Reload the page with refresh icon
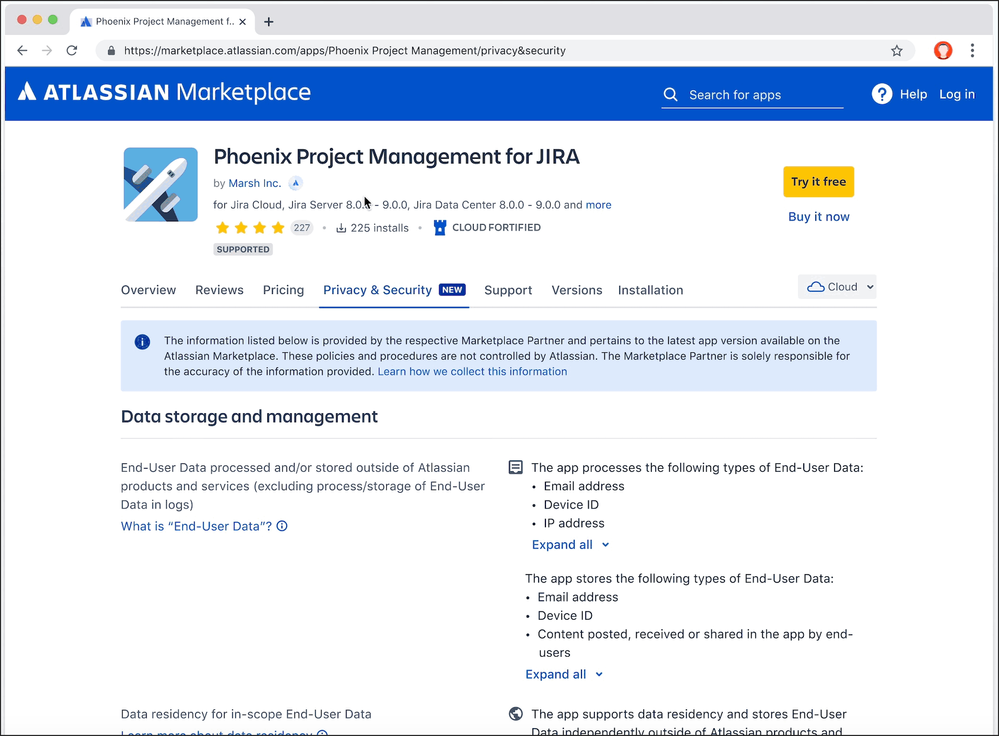Viewport: 999px width, 736px height. (72, 50)
